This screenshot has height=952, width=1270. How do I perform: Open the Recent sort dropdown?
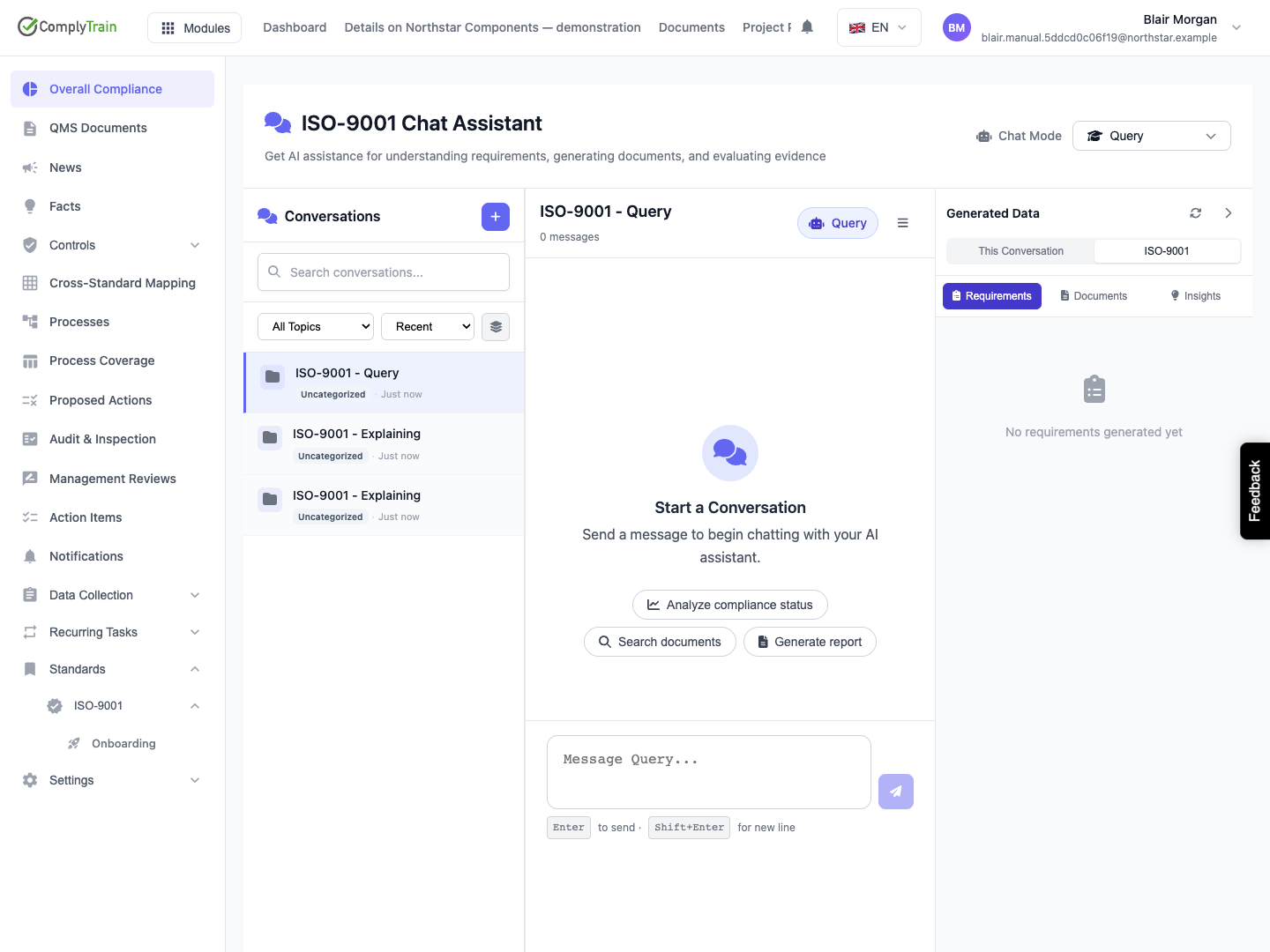(x=428, y=327)
